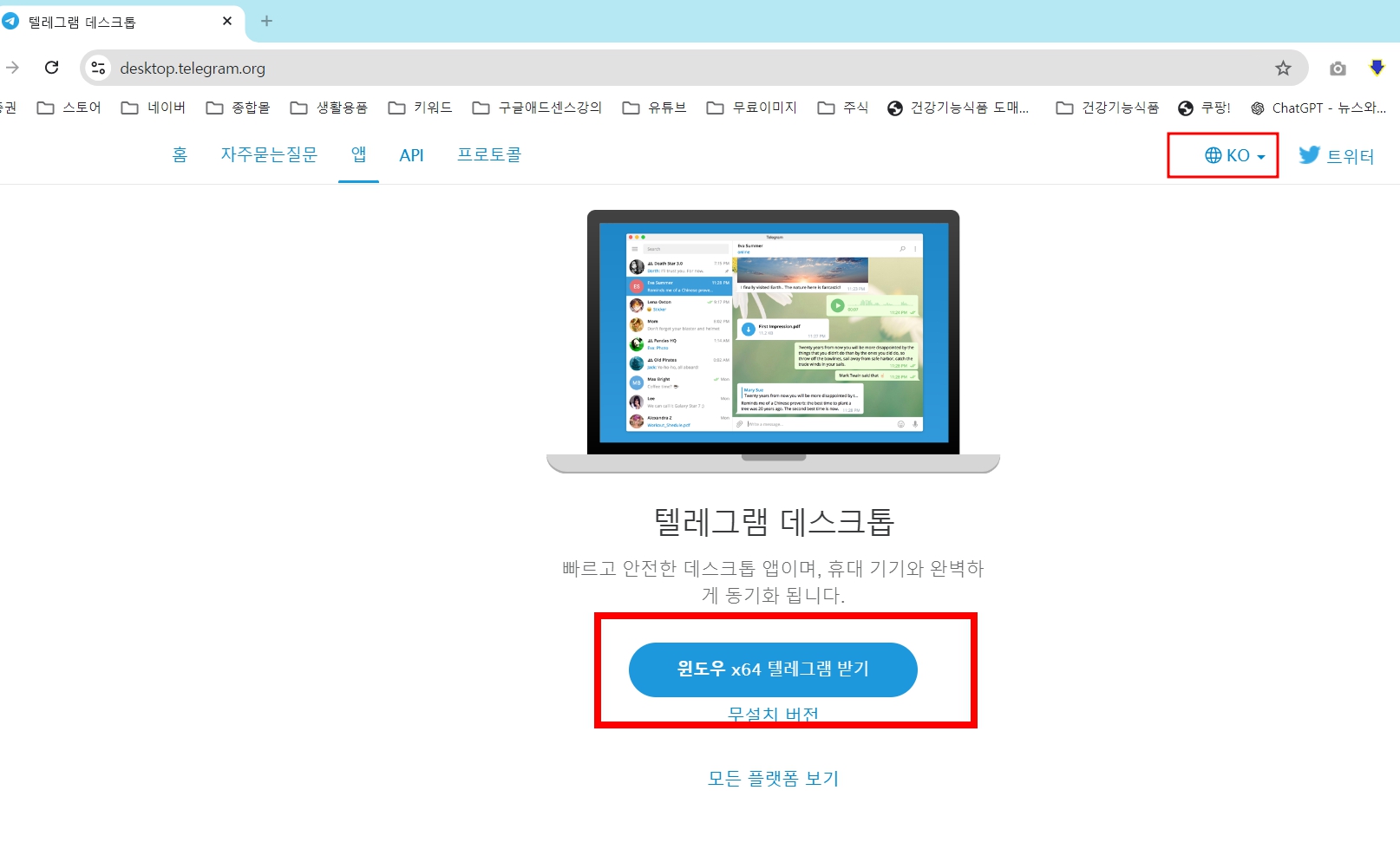Open the 생활용품 bookmark folder

click(x=329, y=108)
